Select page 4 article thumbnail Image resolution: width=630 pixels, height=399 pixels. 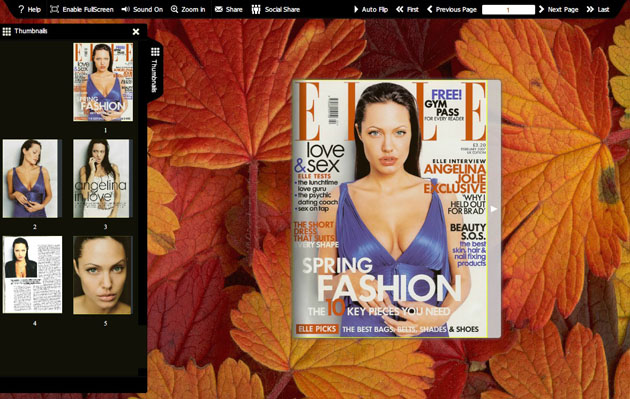[x=33, y=275]
